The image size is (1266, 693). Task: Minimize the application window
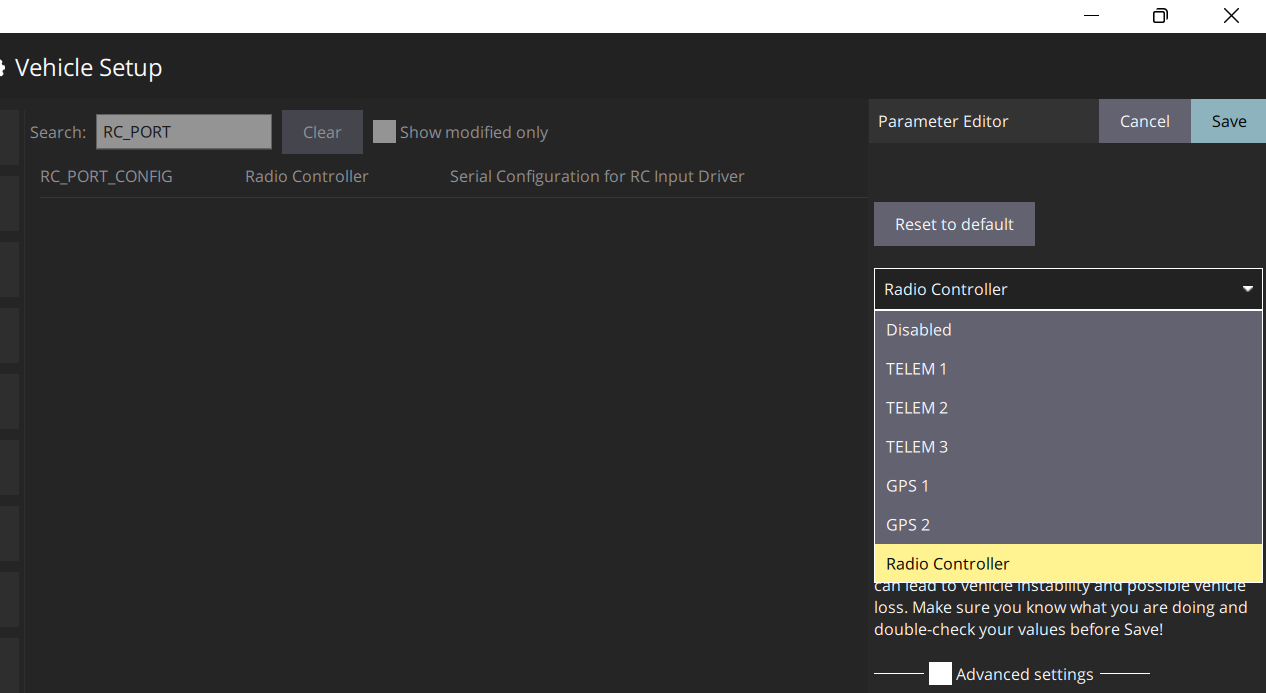pos(1091,16)
